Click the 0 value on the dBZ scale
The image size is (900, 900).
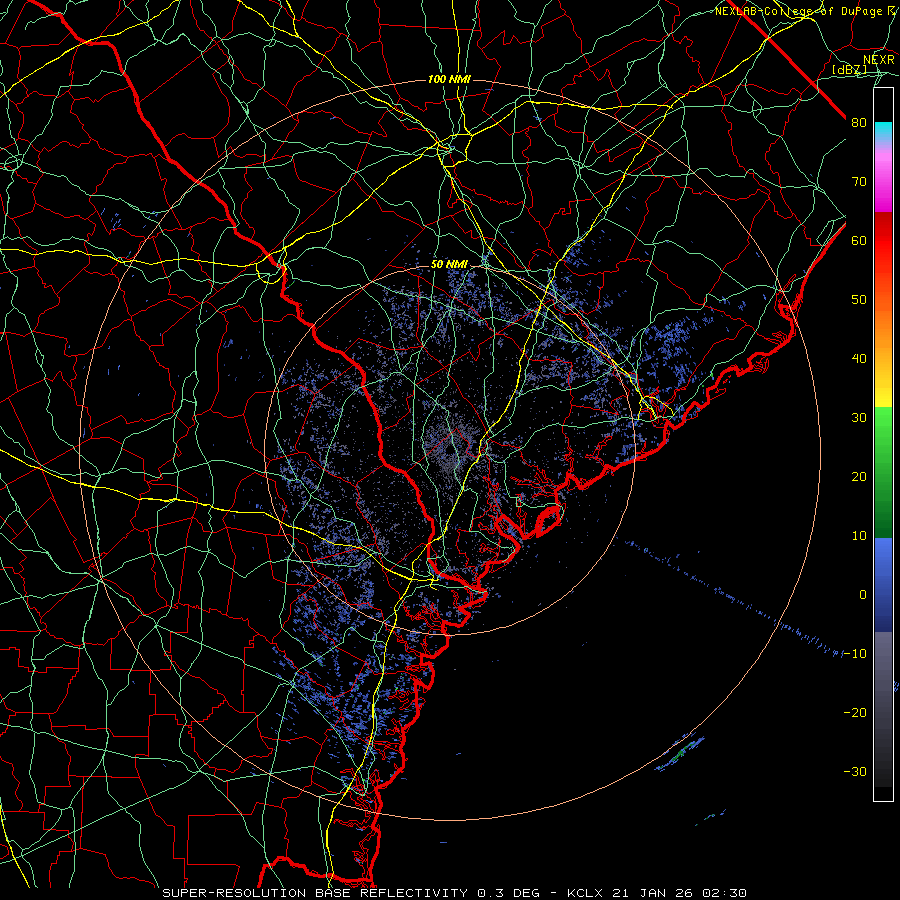coord(863,595)
